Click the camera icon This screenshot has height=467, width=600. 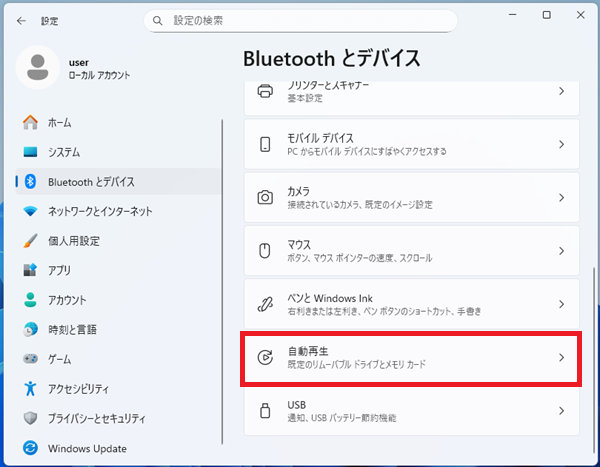[265, 198]
